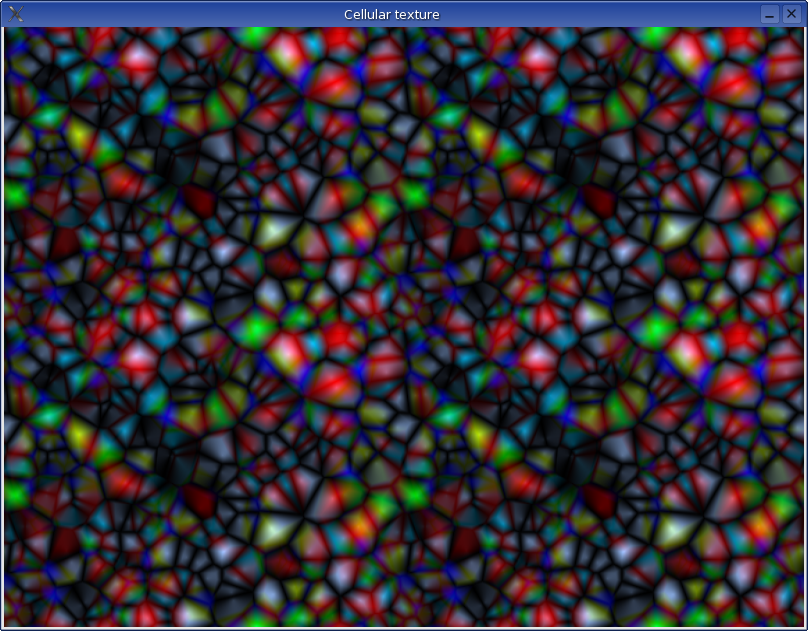The height and width of the screenshot is (631, 808).
Task: Open the X window menu icon
Action: [16, 14]
